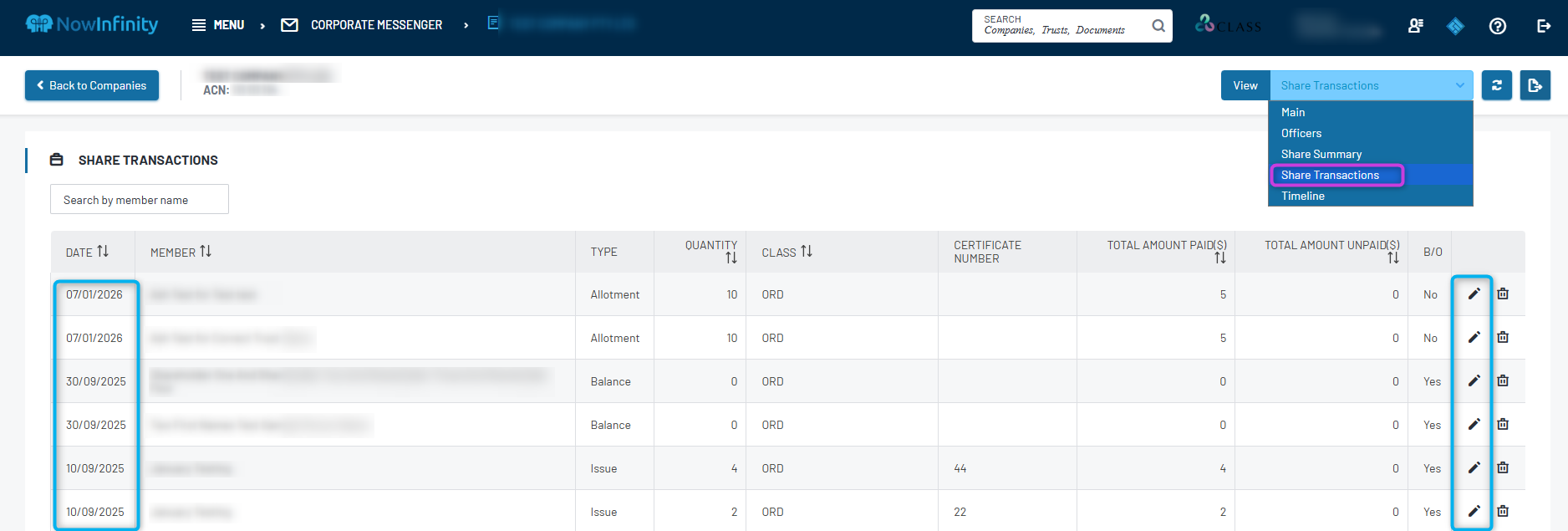Sort by Member column arrows
Screen dimensions: 1568x531
click(206, 251)
